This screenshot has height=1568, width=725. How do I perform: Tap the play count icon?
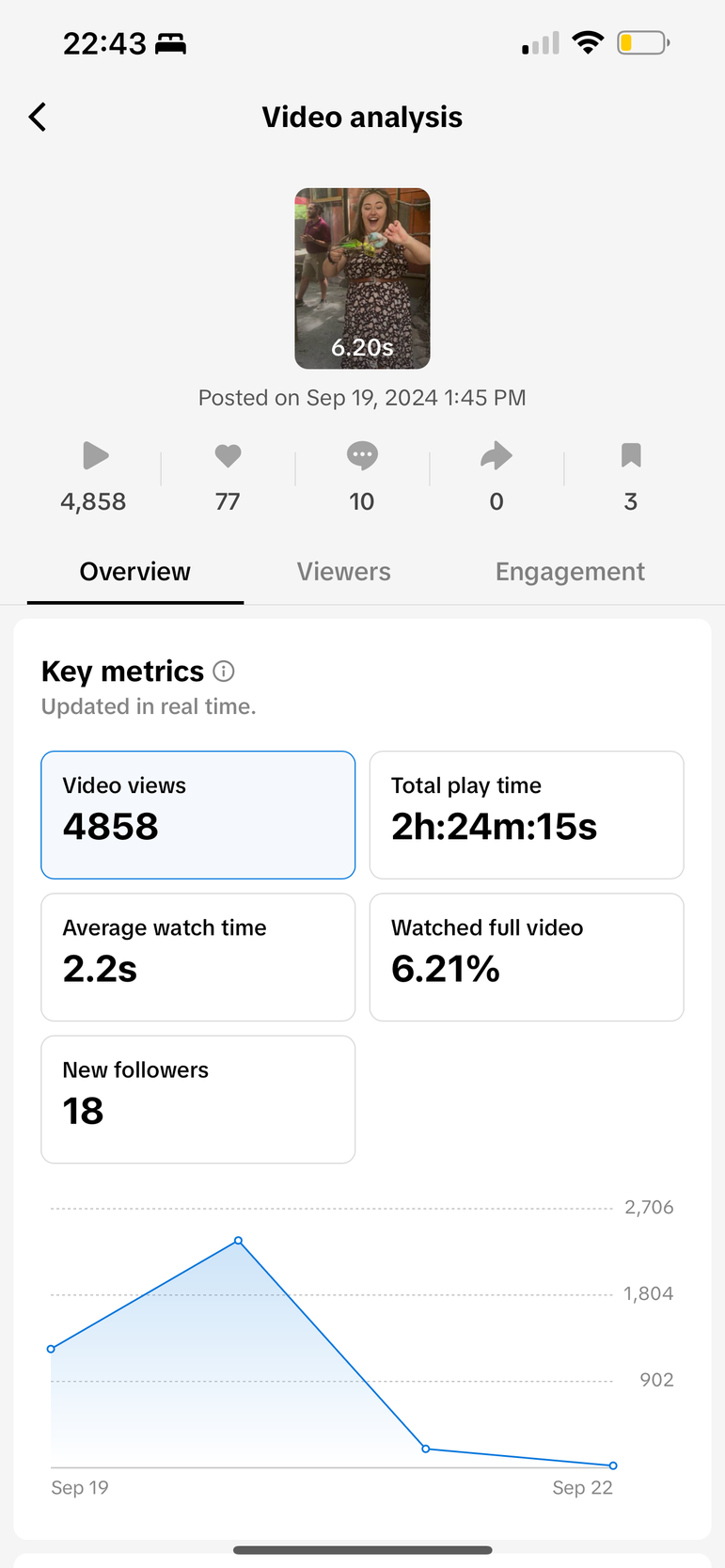95,455
